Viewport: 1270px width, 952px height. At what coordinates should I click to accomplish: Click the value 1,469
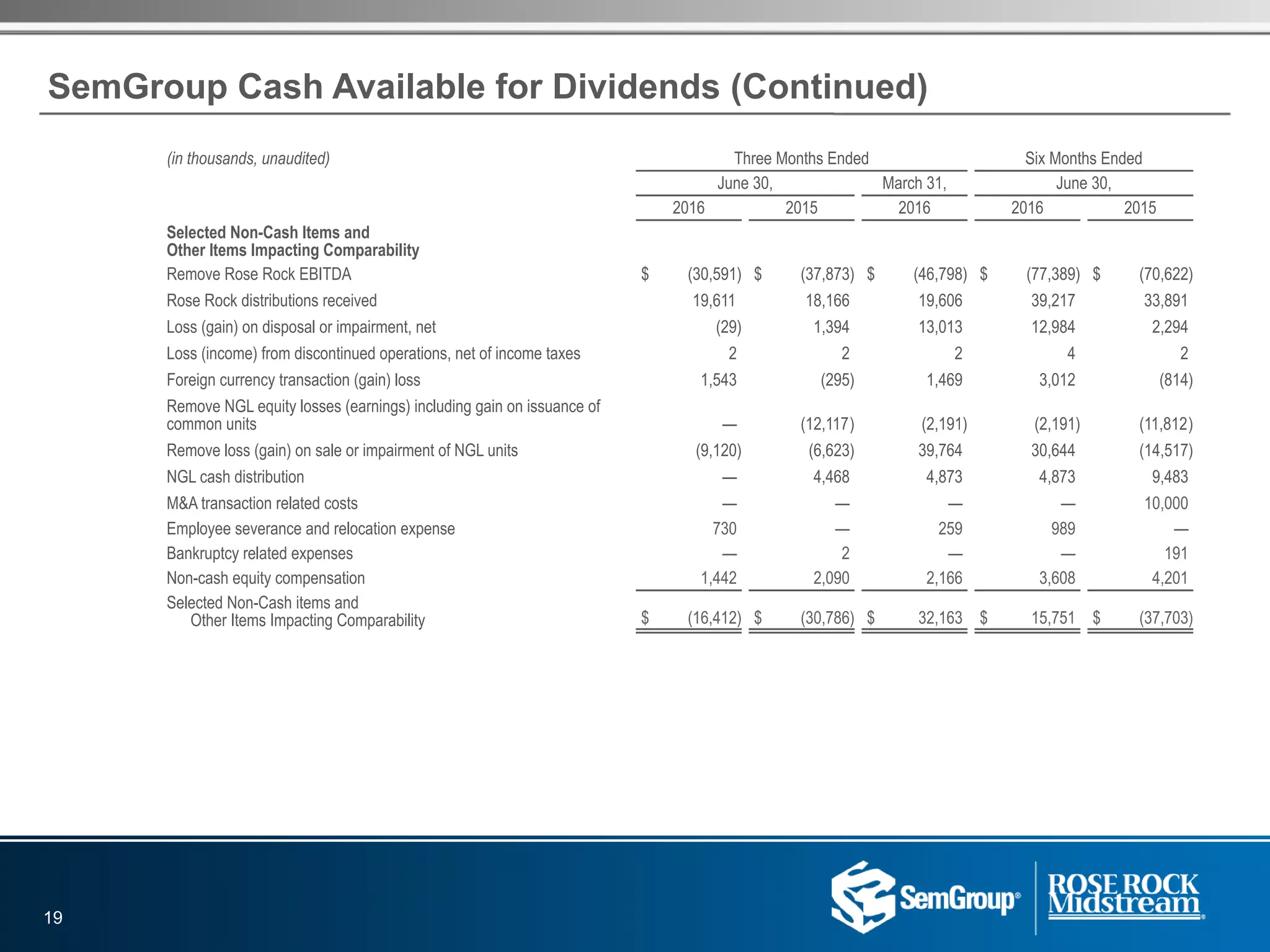(944, 380)
